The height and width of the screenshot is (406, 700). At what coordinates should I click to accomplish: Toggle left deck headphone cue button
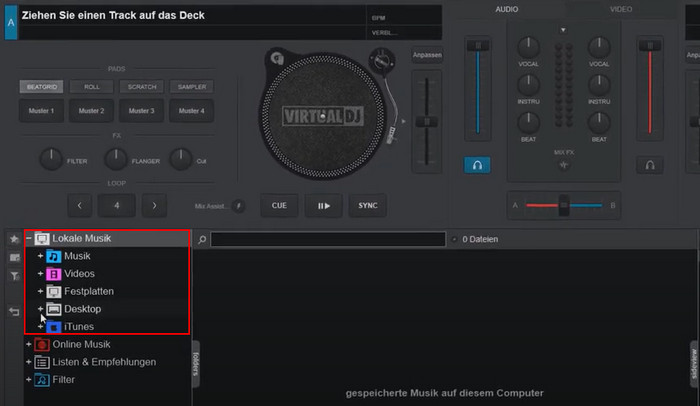click(477, 165)
